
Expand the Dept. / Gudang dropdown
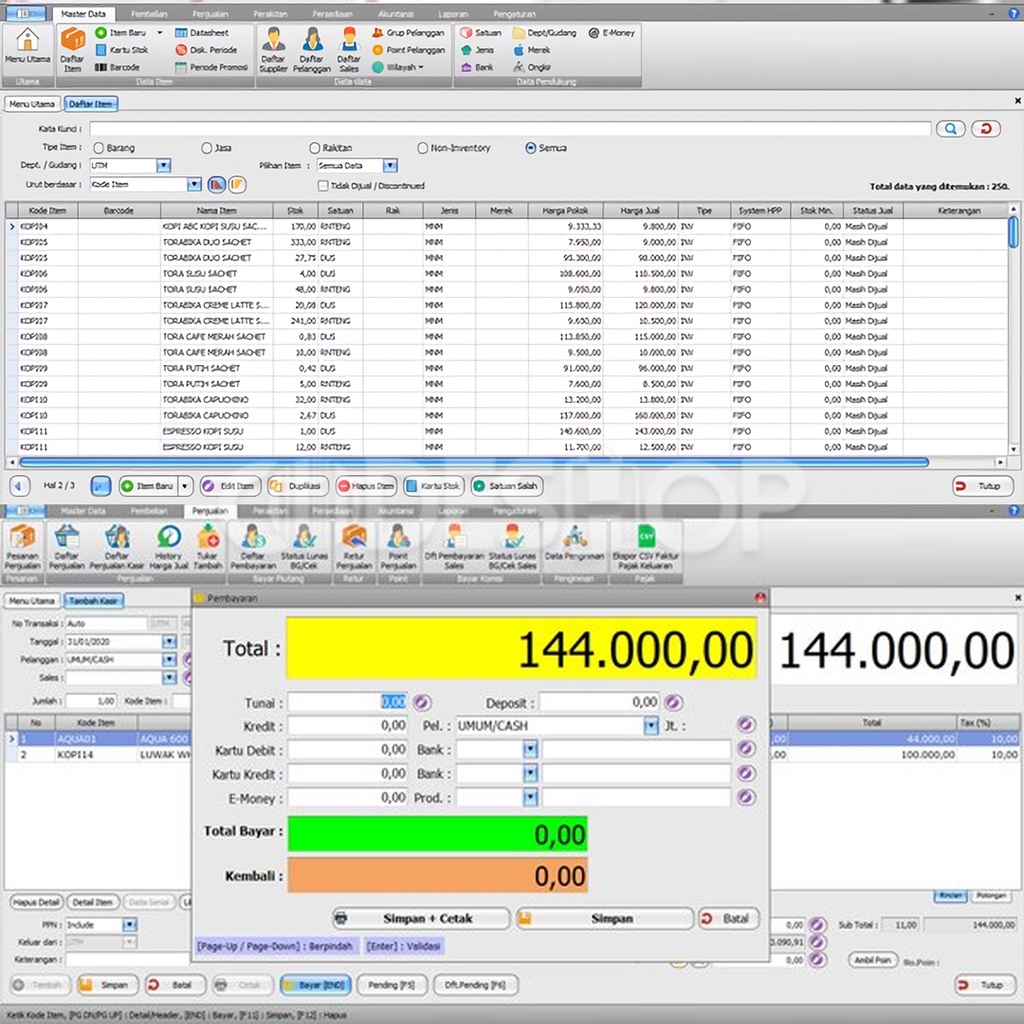pyautogui.click(x=163, y=166)
